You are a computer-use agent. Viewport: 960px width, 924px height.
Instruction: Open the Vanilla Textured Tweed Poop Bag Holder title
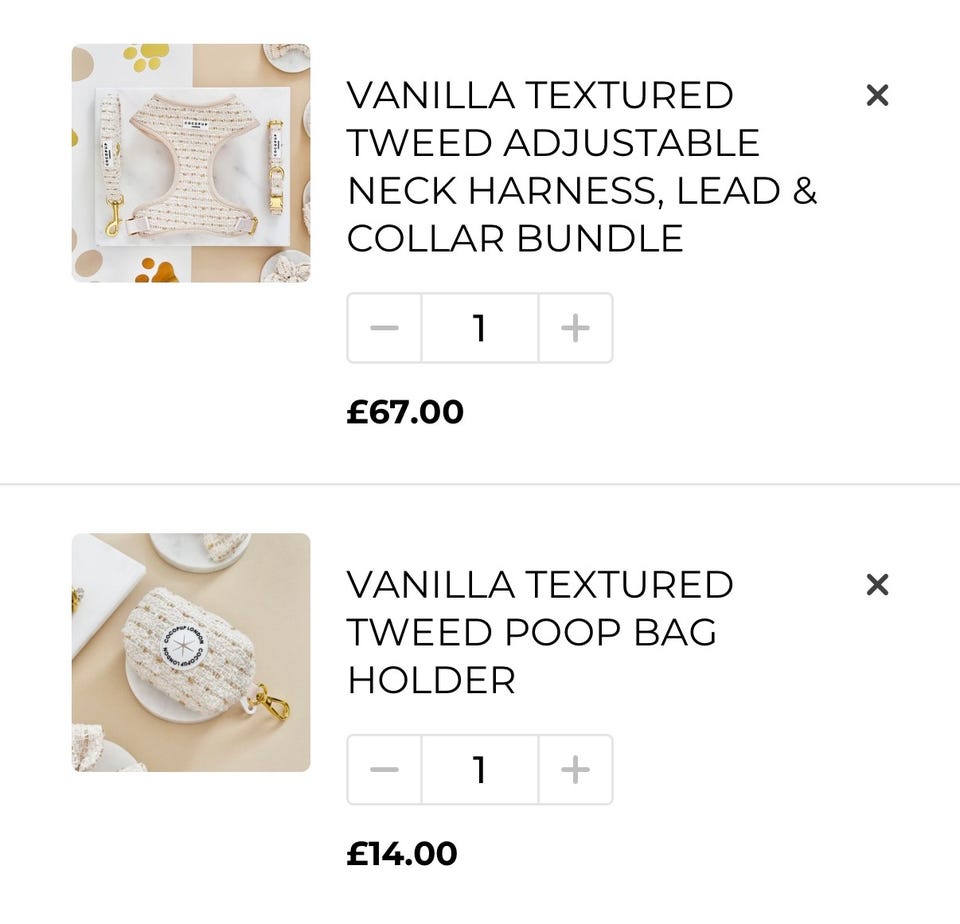click(540, 632)
